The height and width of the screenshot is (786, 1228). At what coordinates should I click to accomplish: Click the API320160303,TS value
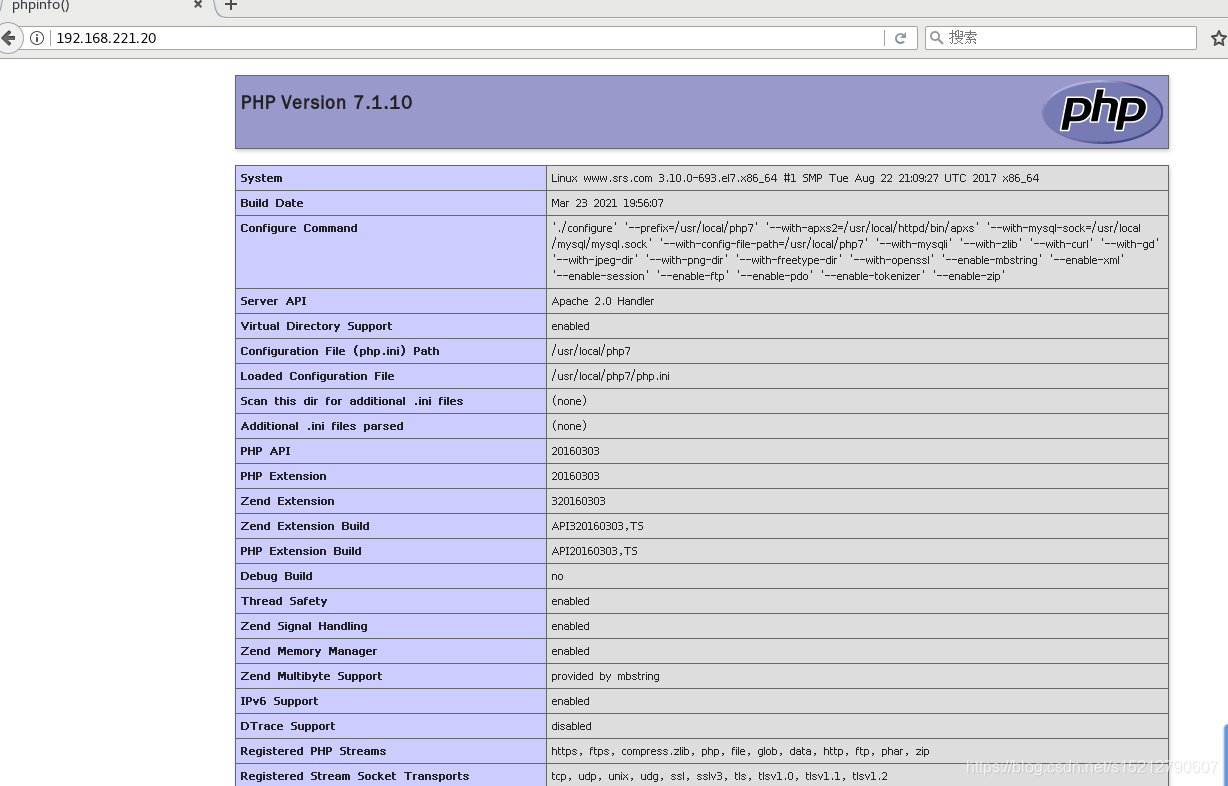[x=597, y=526]
